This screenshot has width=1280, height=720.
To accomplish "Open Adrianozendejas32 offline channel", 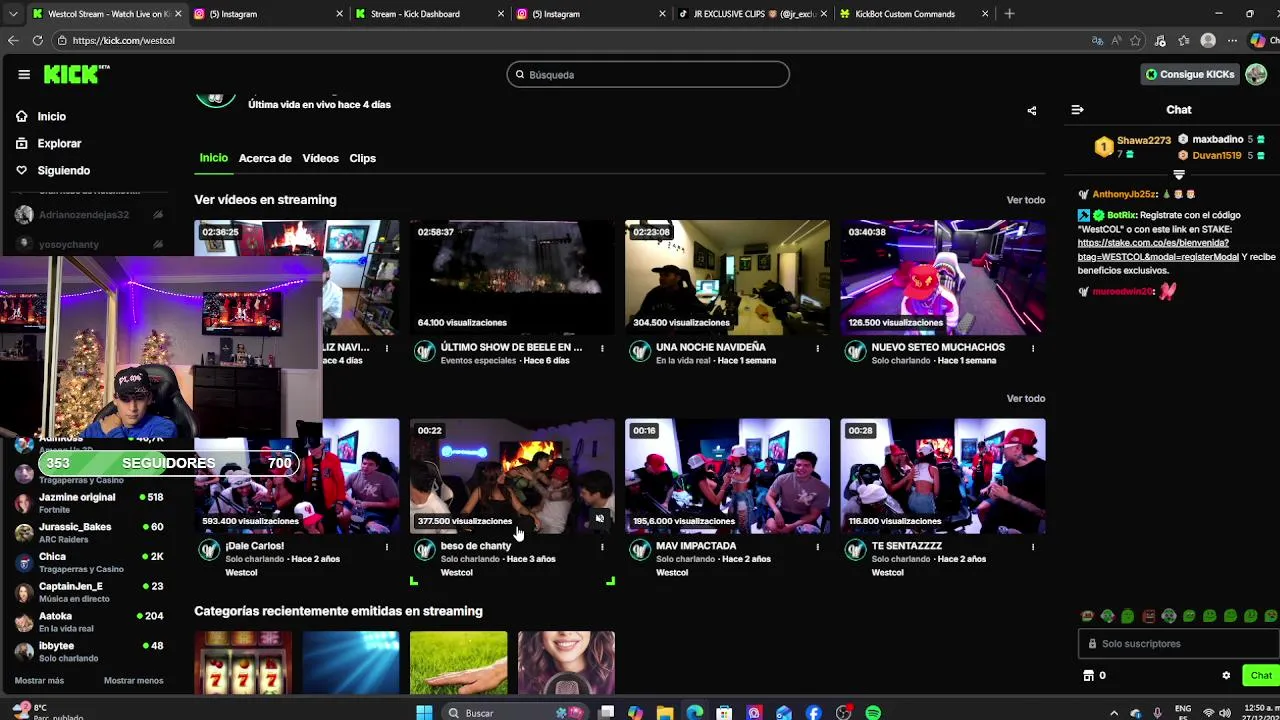I will point(90,215).
